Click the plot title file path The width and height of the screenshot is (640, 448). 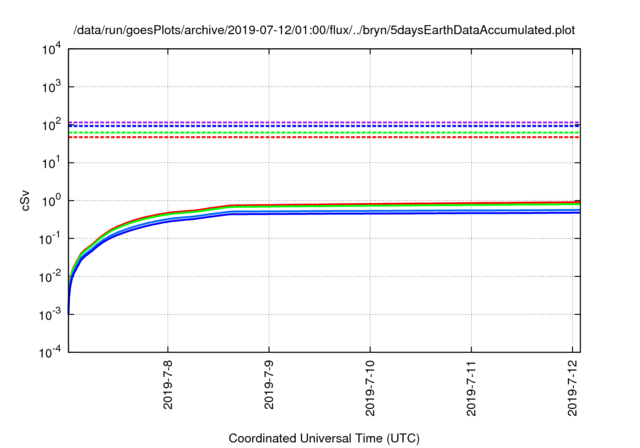(324, 30)
